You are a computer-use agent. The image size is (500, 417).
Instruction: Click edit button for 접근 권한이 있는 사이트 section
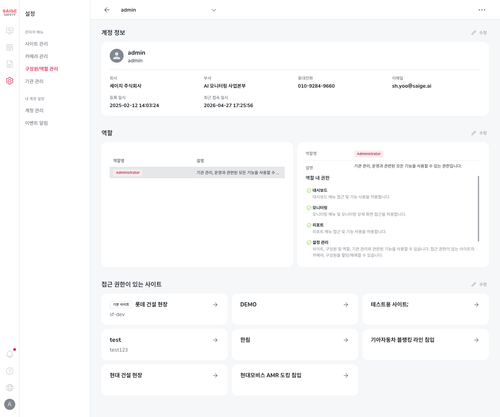479,284
